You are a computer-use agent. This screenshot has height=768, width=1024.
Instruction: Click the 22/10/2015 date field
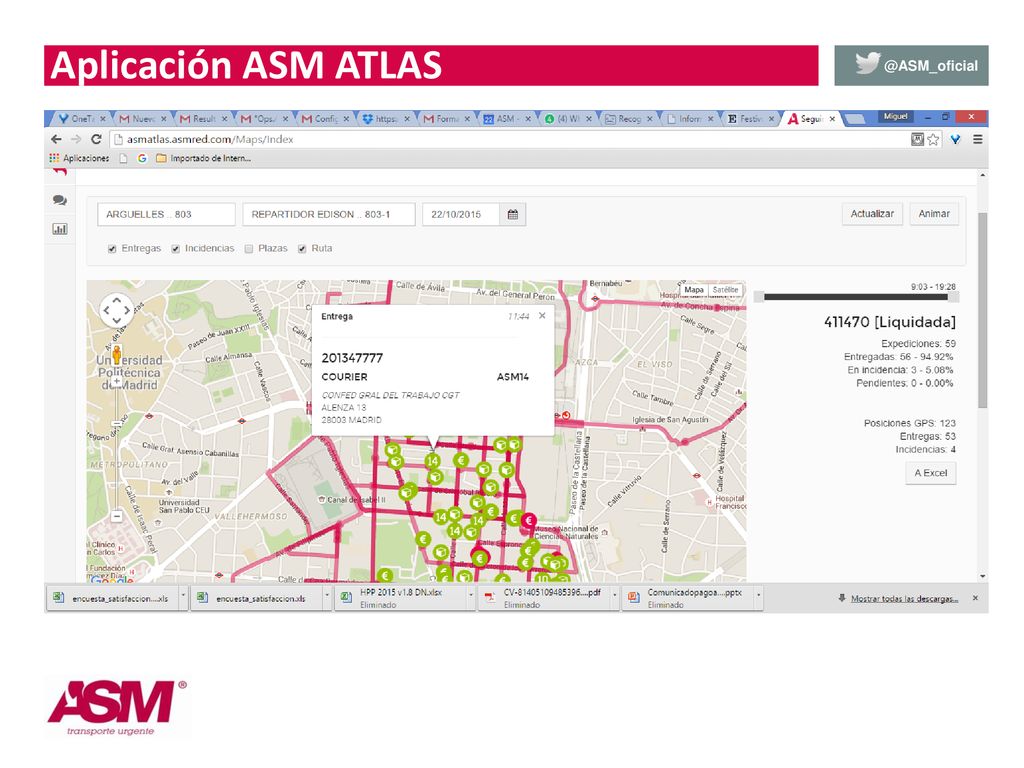point(461,214)
